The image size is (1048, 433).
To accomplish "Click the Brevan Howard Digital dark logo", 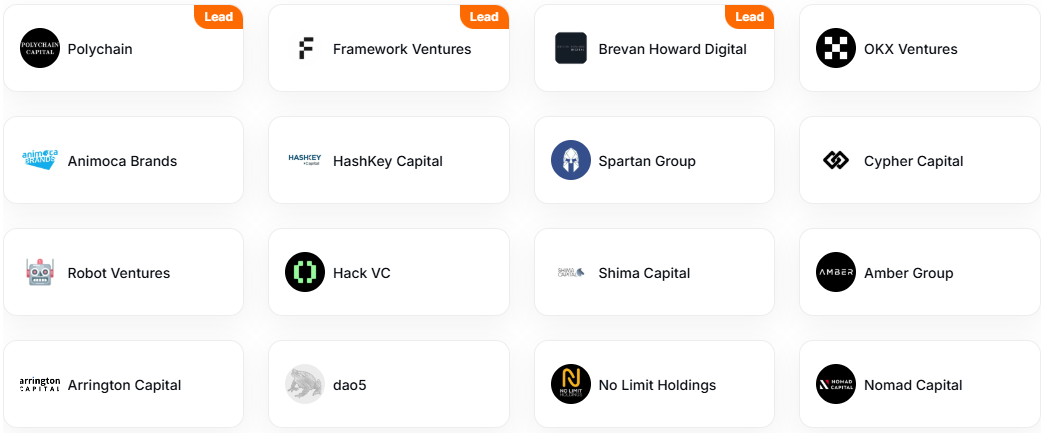I will click(x=571, y=48).
